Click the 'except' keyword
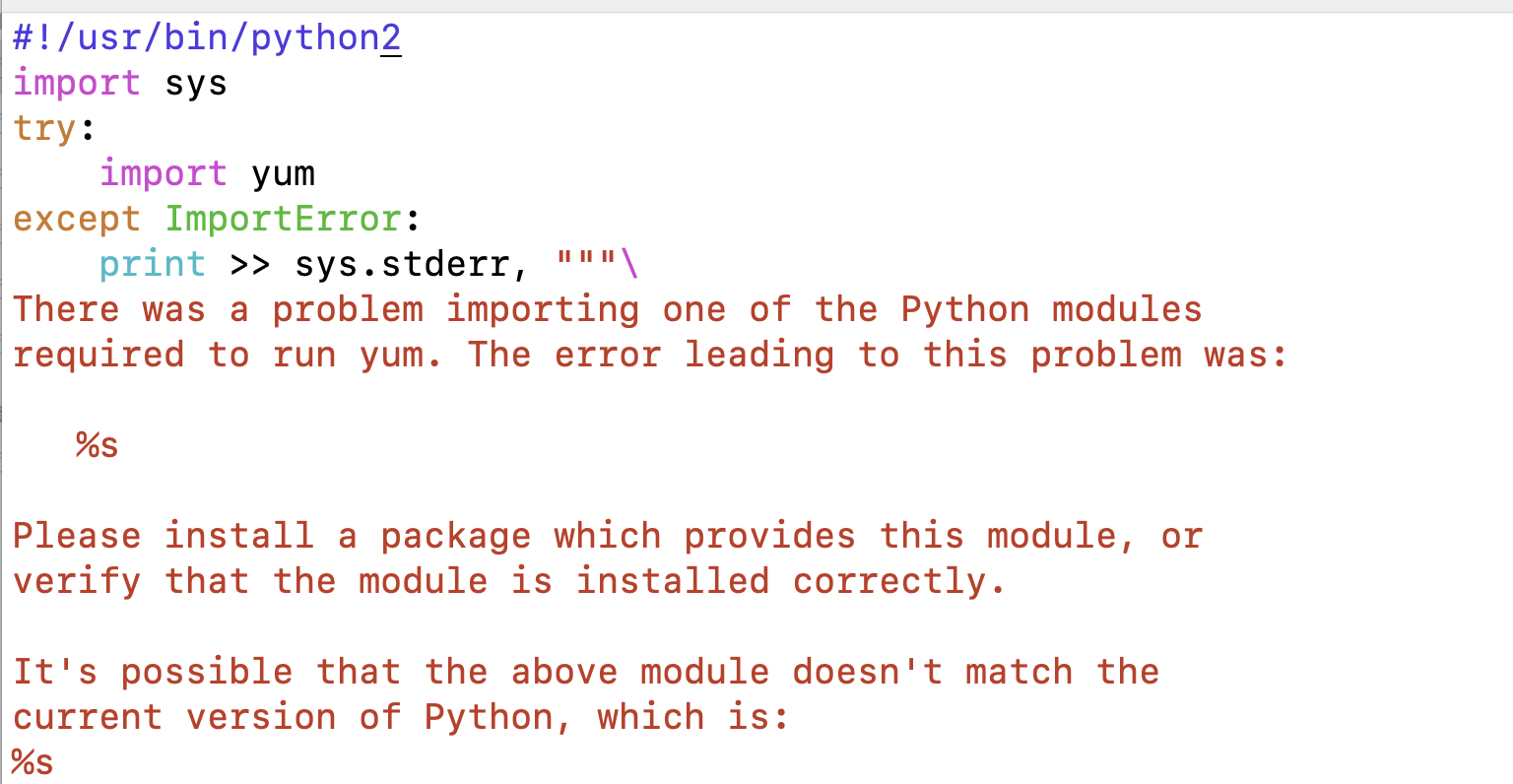 [x=77, y=219]
